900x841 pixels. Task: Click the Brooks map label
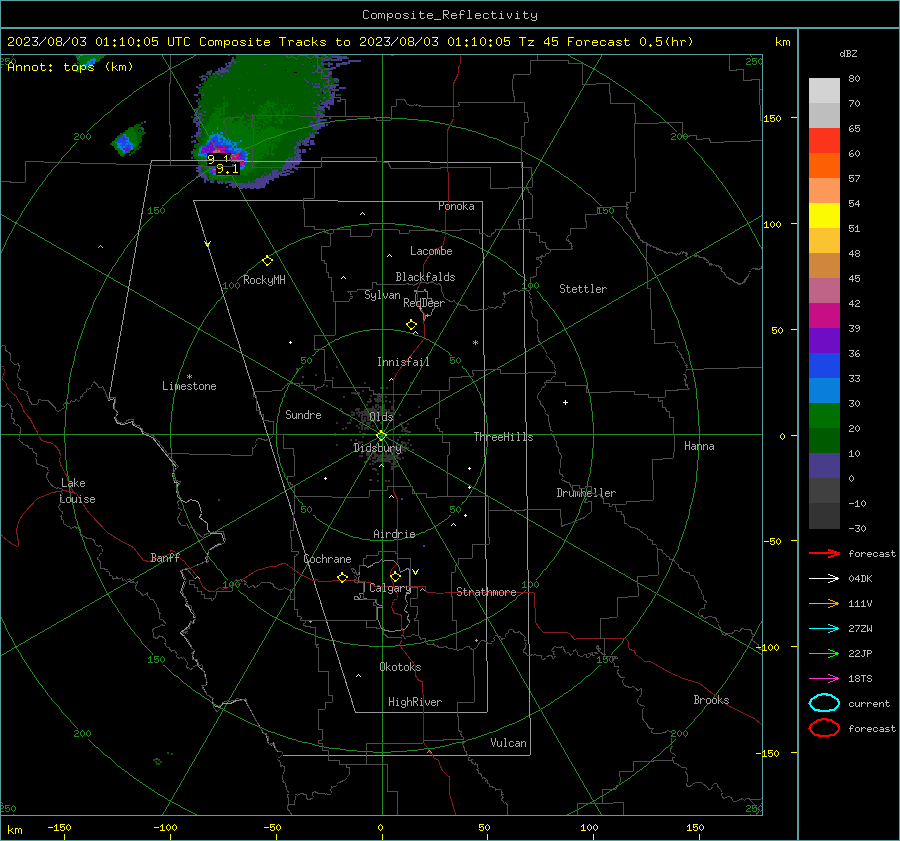tap(711, 700)
